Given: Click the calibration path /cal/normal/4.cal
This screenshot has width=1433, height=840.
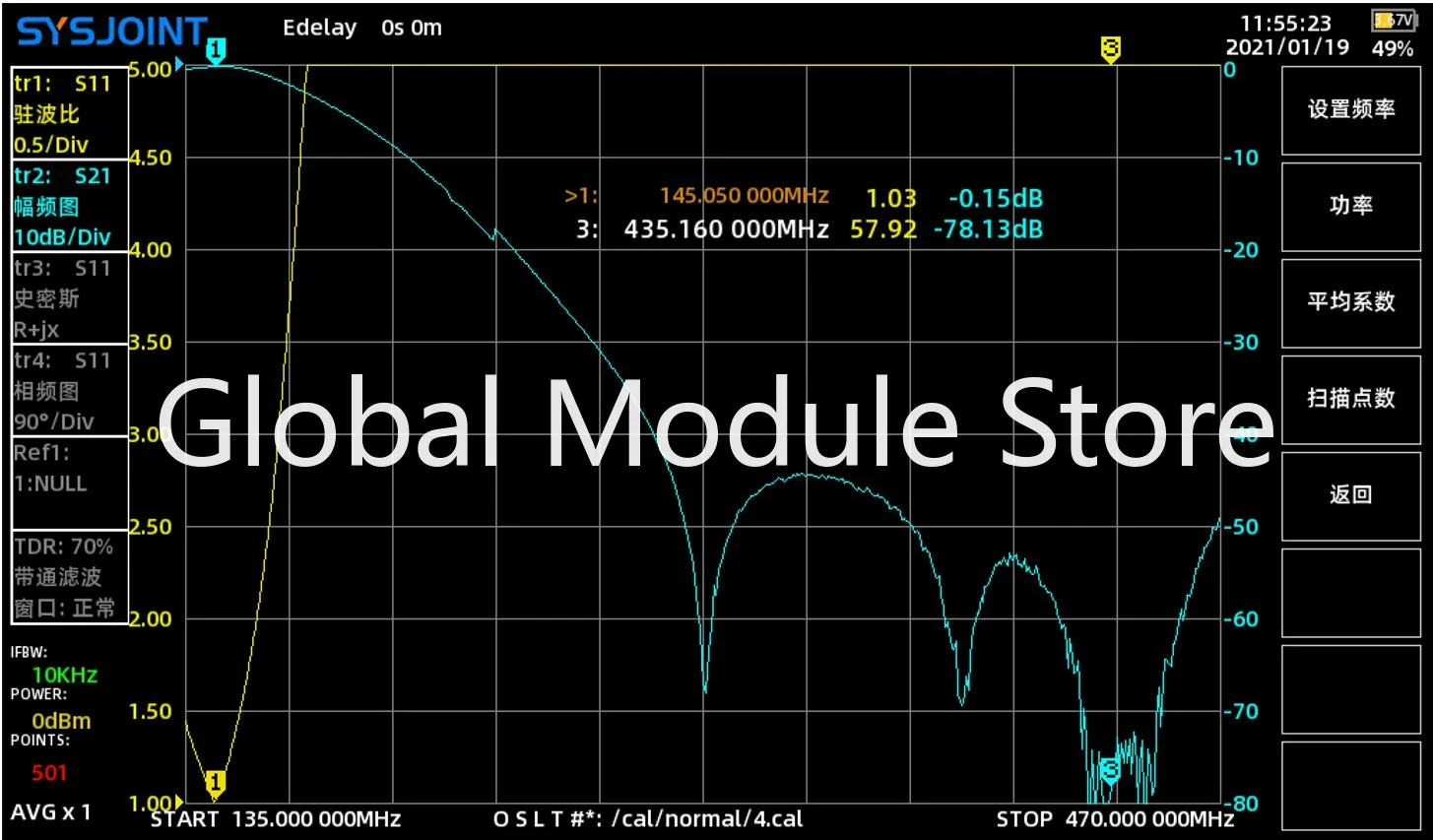Looking at the screenshot, I should pyautogui.click(x=707, y=819).
